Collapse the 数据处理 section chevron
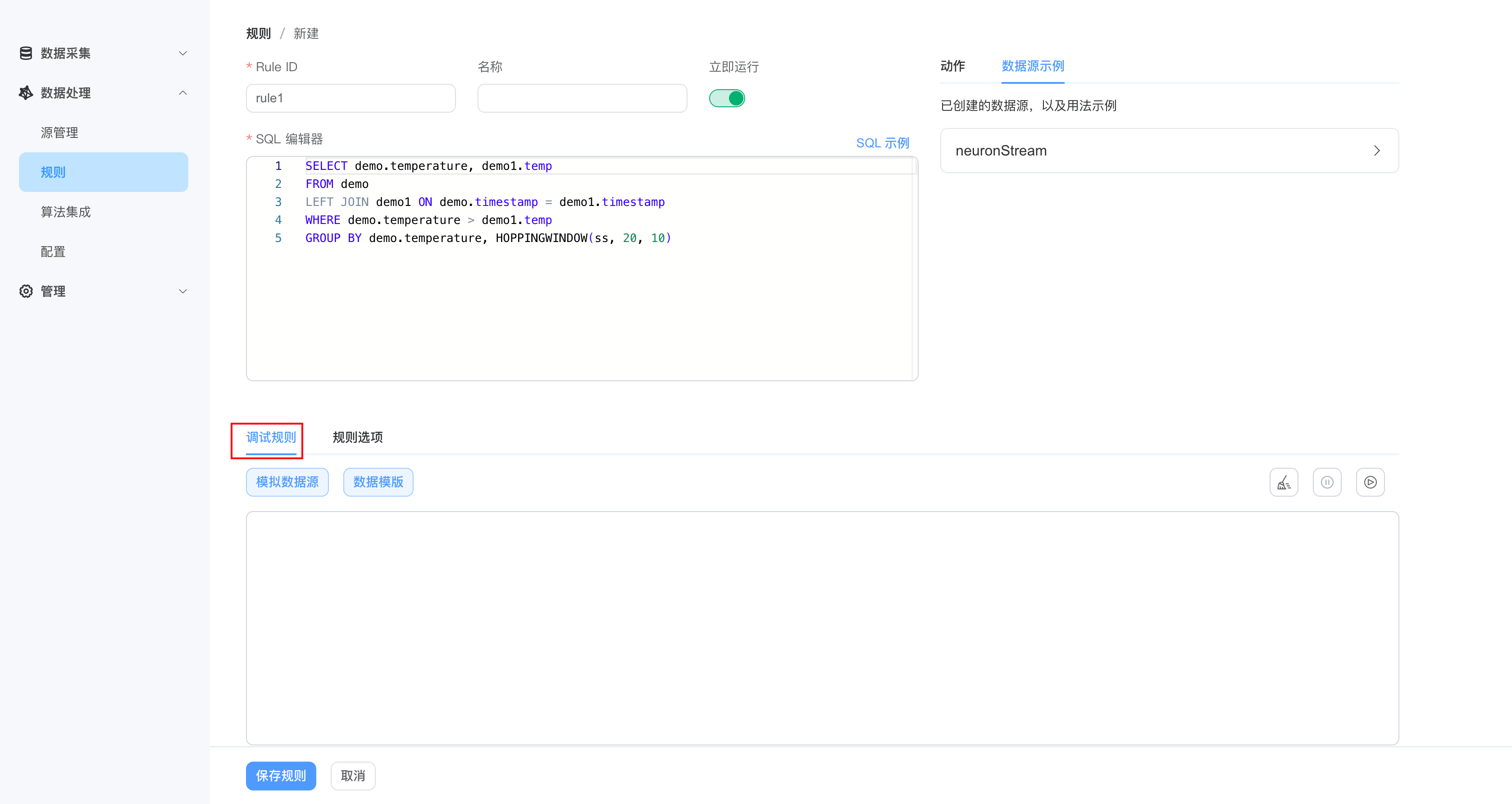The height and width of the screenshot is (804, 1512). click(182, 93)
